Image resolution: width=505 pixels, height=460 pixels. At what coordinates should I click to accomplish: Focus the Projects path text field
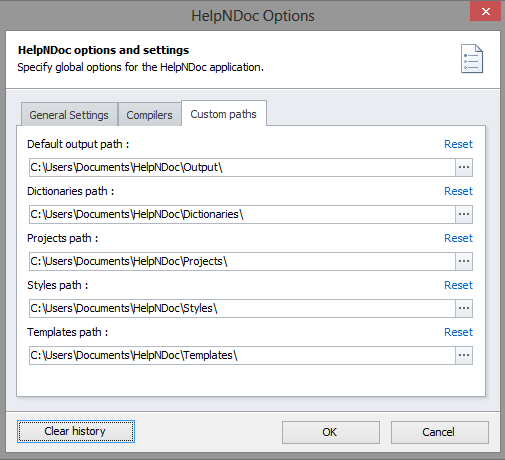242,261
